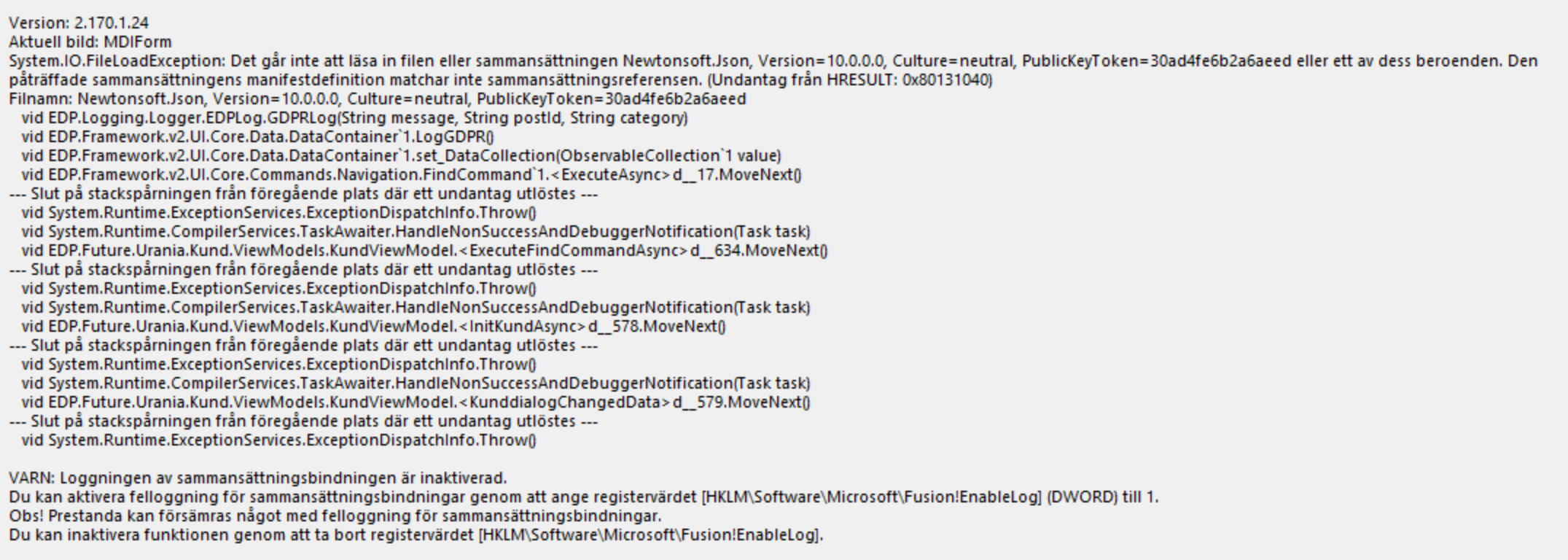Click the 'Du kan inaktivera funktionen' line
Image resolution: width=1568 pixels, height=560 pixels.
click(416, 535)
